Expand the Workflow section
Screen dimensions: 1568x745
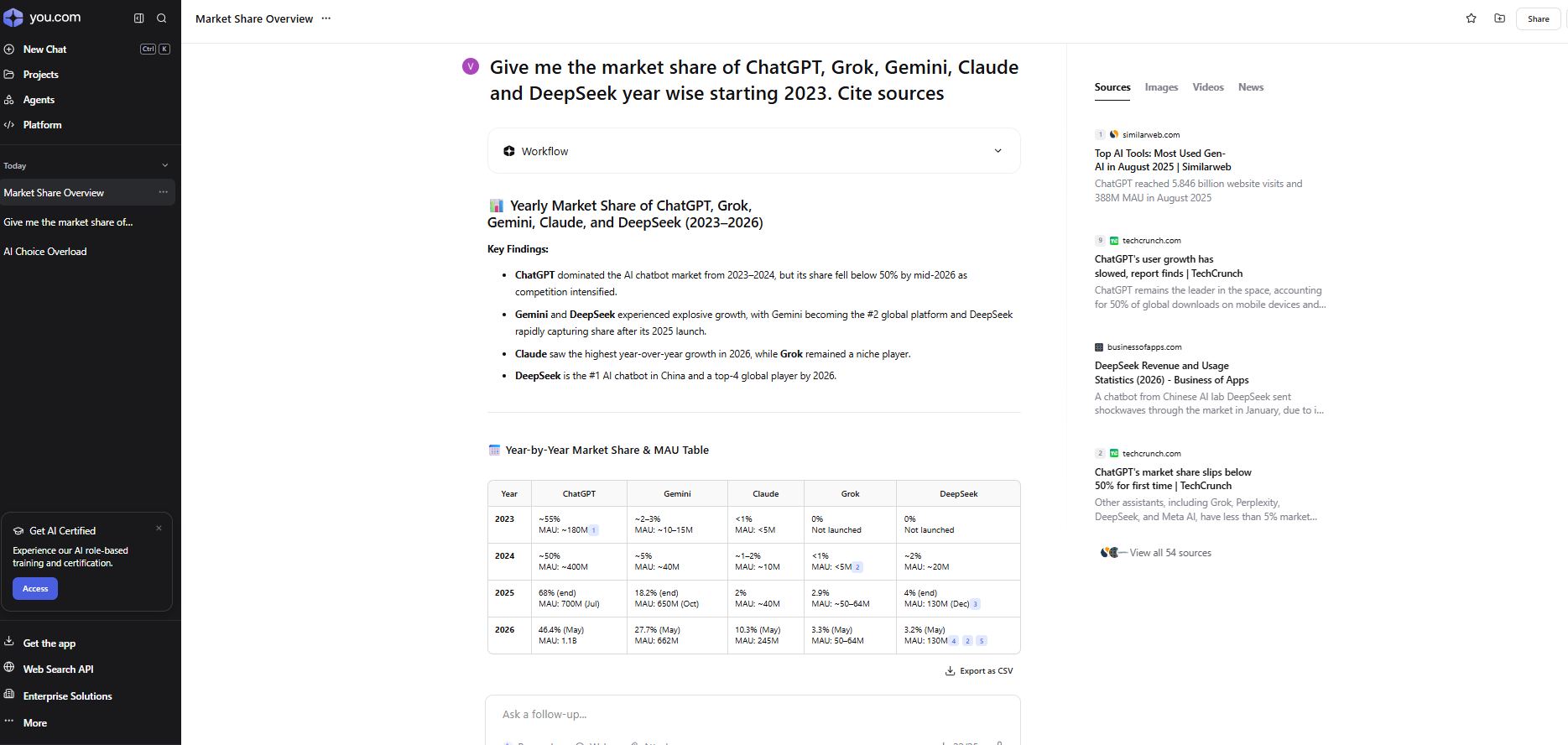[x=998, y=151]
